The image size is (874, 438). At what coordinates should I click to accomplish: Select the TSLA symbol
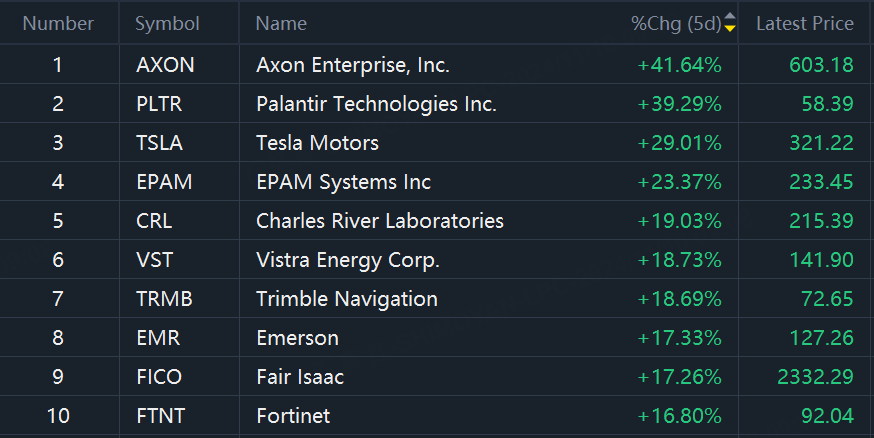pos(159,143)
